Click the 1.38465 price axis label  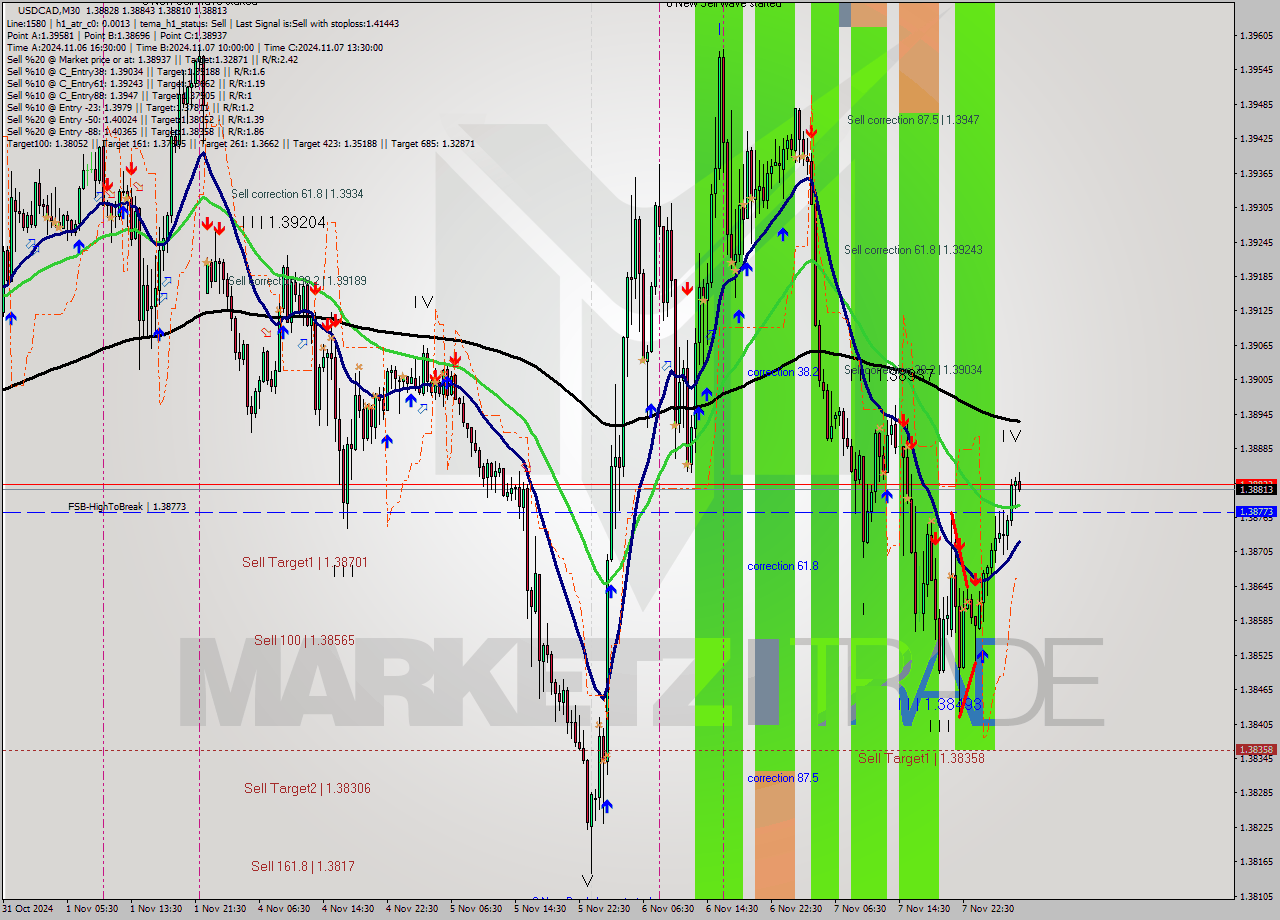tap(1256, 690)
